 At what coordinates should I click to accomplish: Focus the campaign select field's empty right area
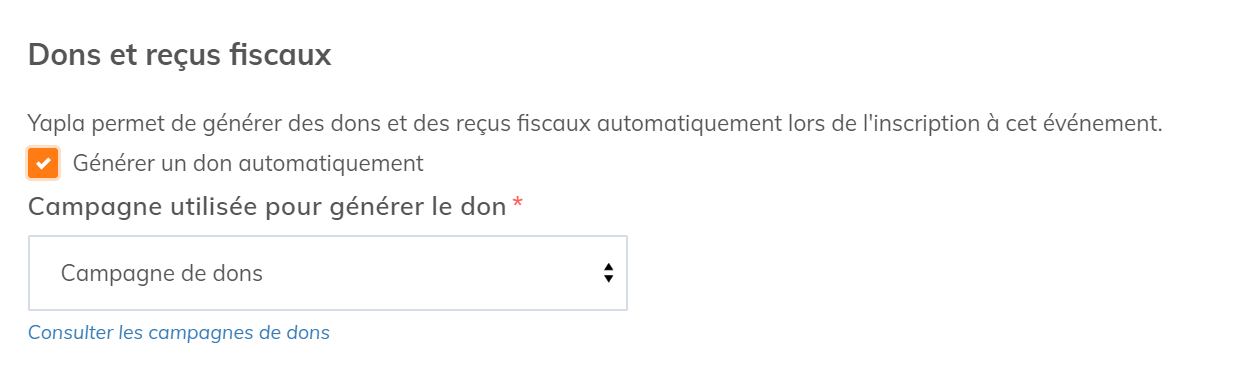(x=430, y=273)
